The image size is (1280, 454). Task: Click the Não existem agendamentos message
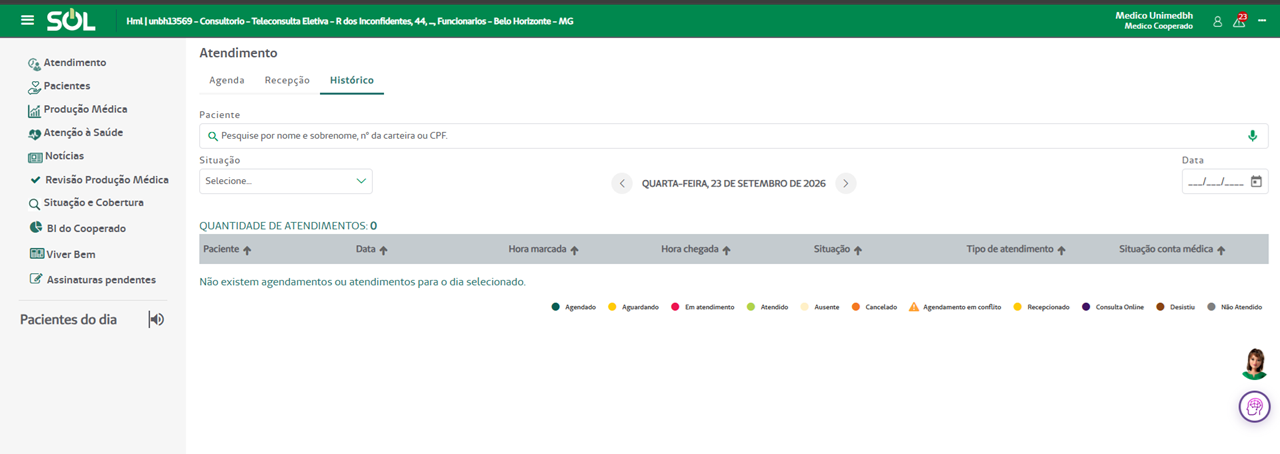click(363, 282)
